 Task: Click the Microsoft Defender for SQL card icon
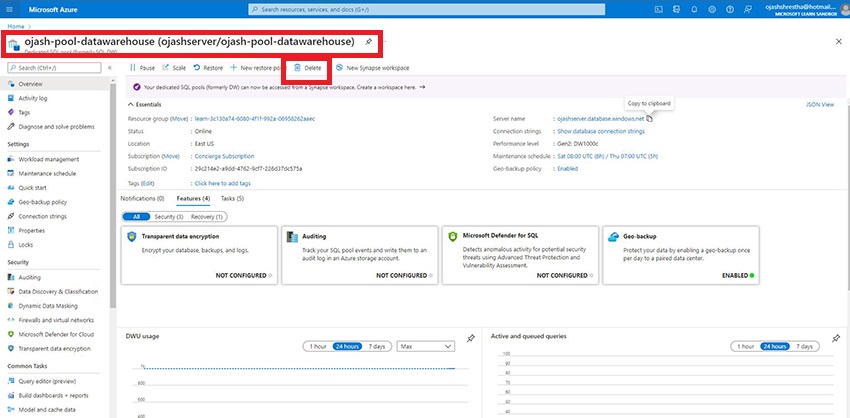[453, 236]
